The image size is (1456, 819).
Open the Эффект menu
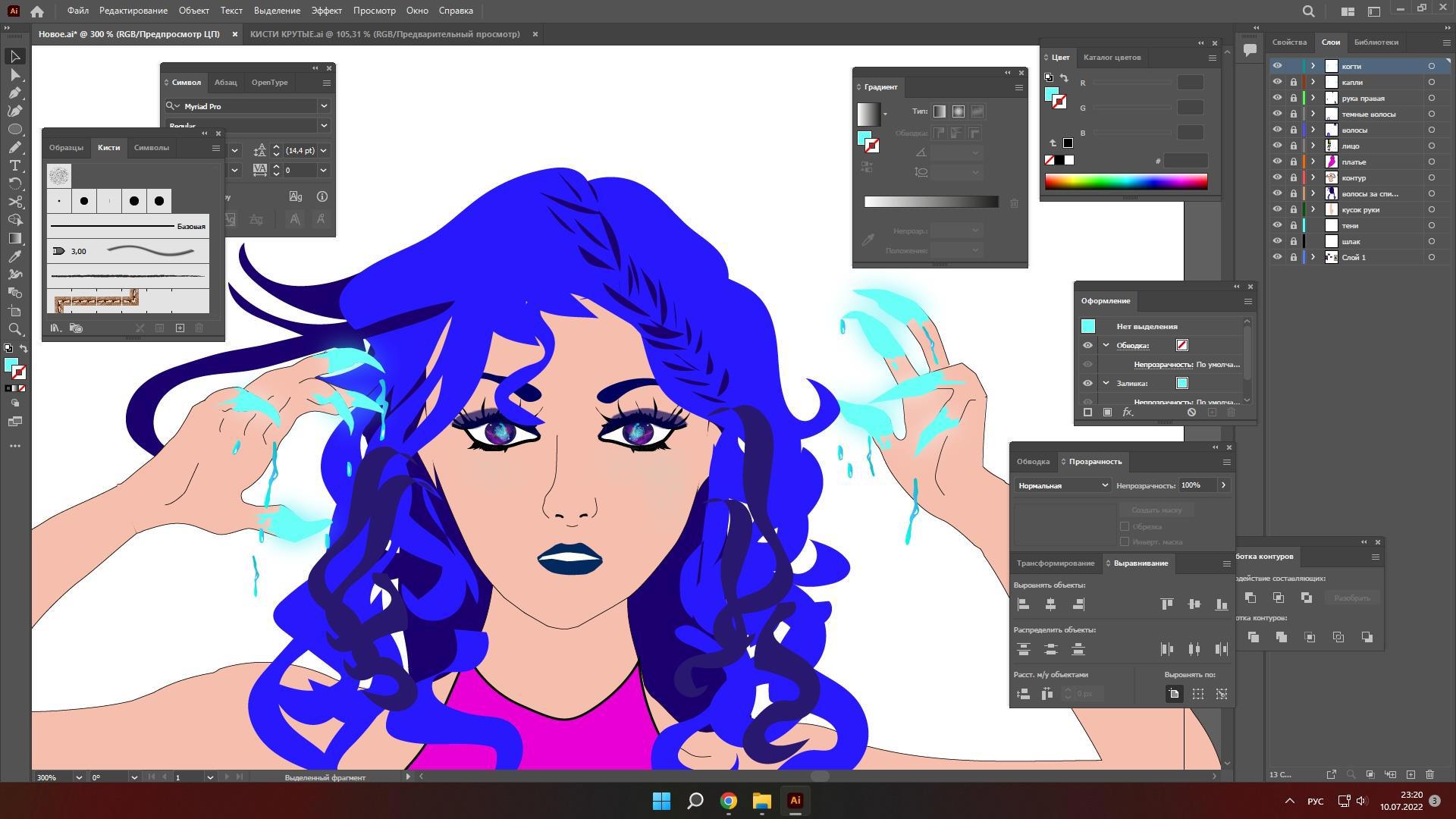[326, 11]
